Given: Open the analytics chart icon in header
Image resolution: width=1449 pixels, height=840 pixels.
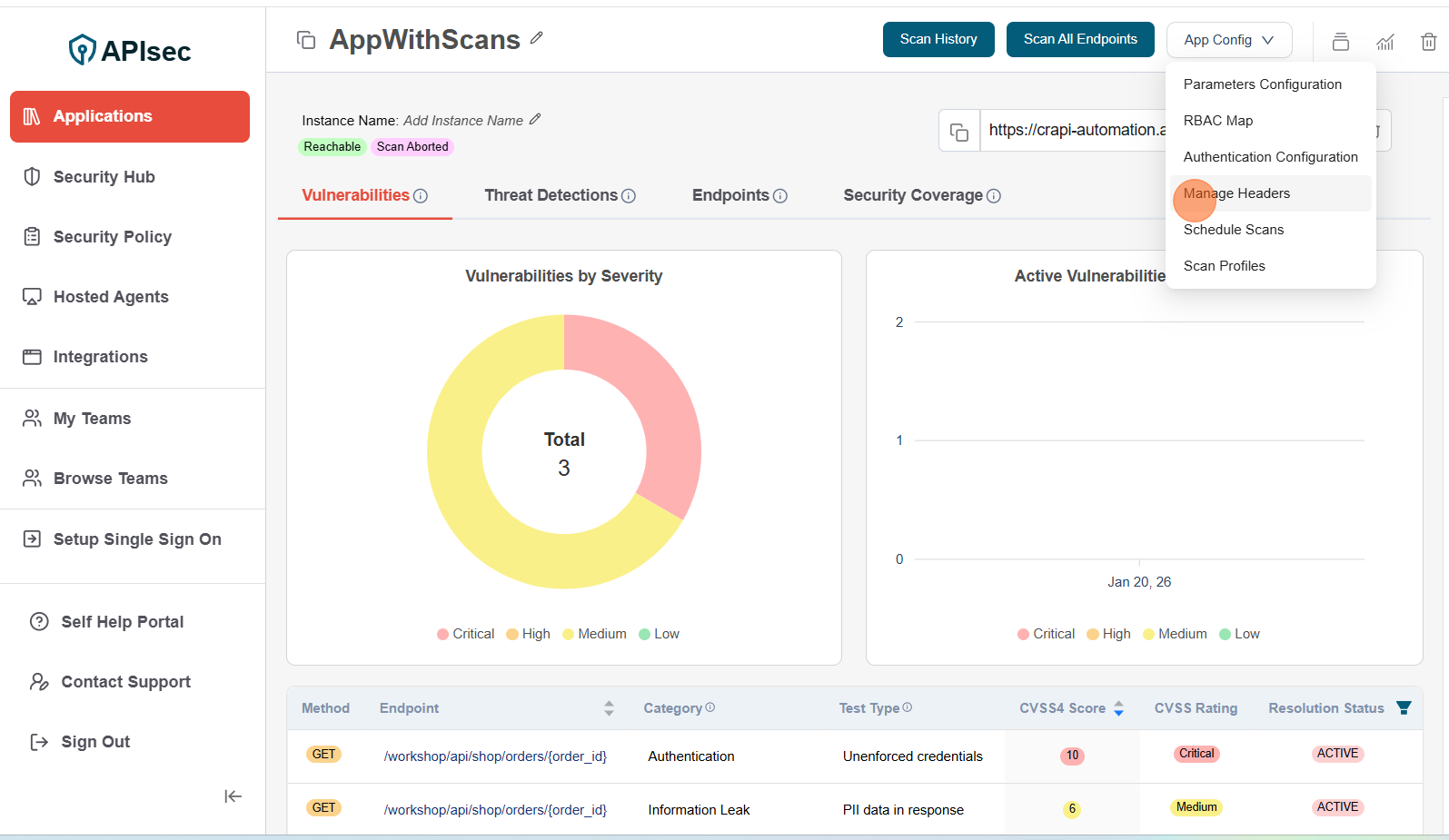Looking at the screenshot, I should (1384, 42).
